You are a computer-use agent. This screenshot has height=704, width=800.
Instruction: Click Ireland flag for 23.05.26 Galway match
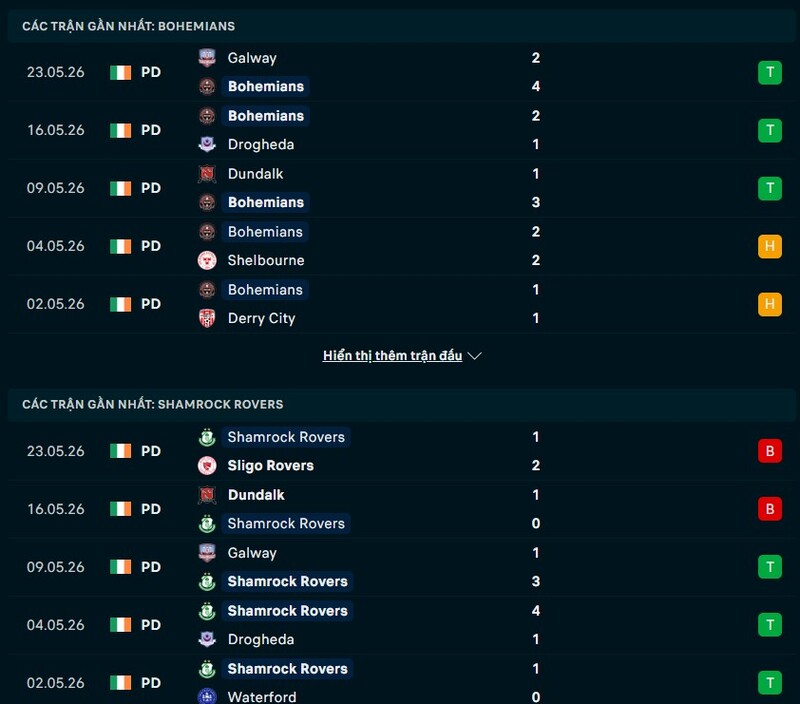point(120,72)
